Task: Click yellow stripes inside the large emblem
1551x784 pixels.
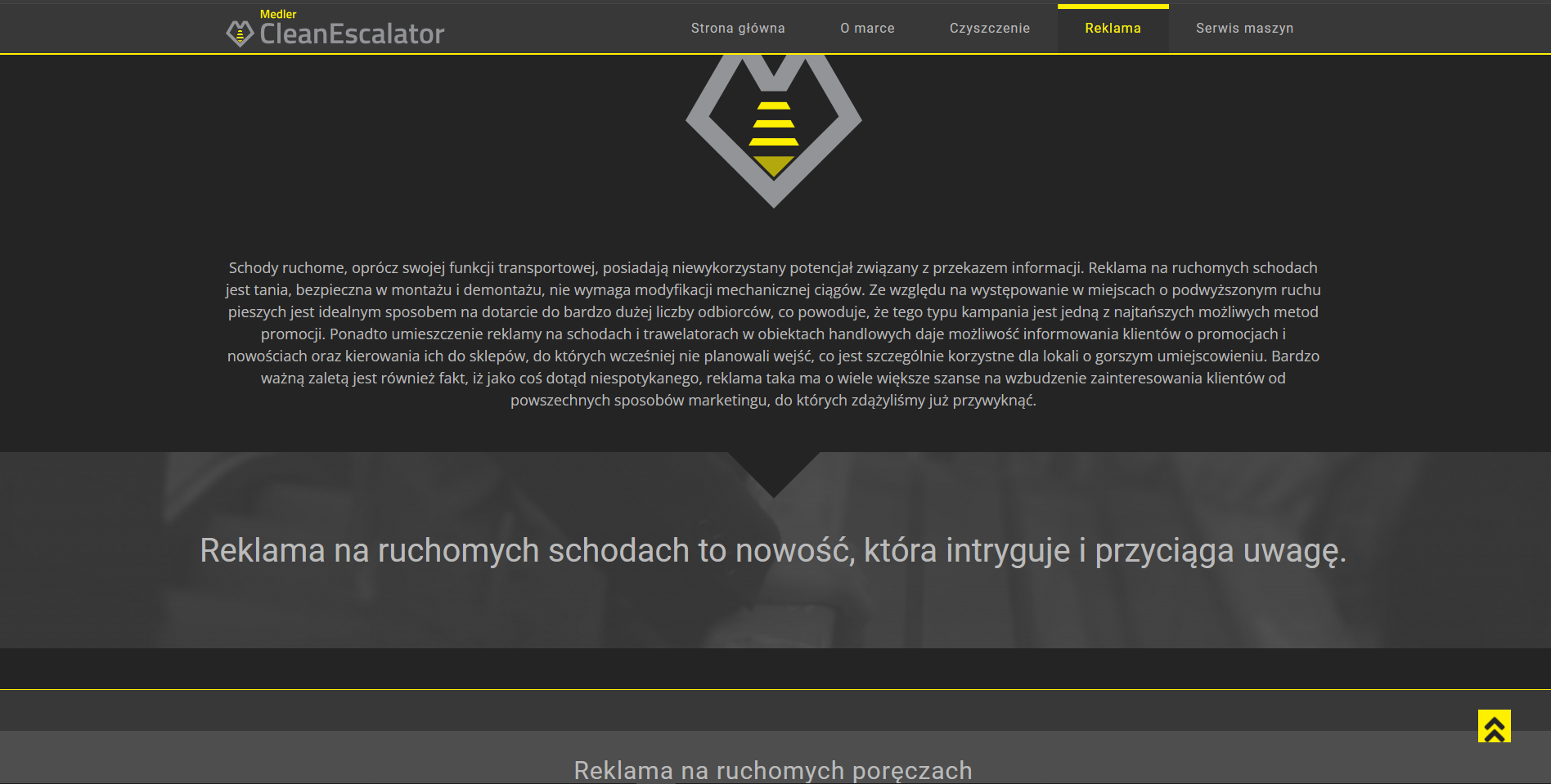Action: (x=774, y=124)
